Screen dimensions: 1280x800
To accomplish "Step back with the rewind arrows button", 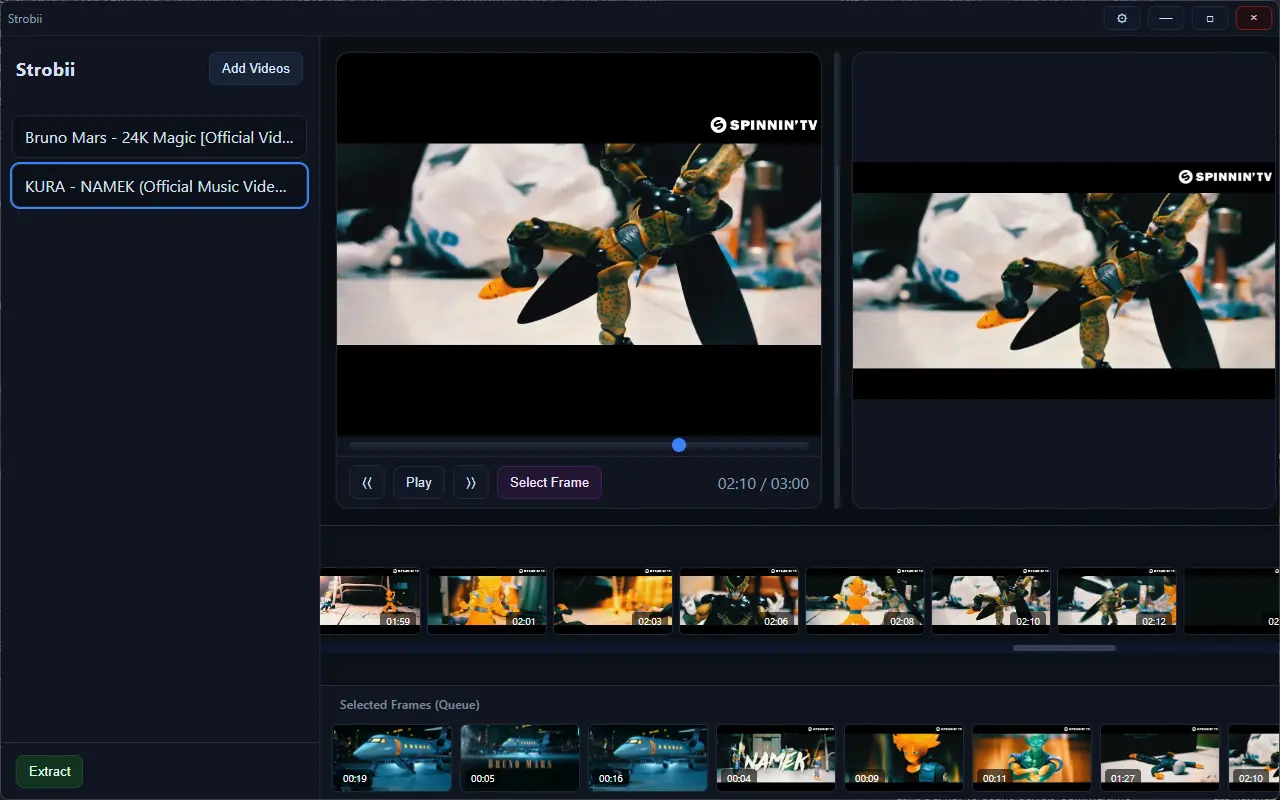I will pyautogui.click(x=367, y=482).
